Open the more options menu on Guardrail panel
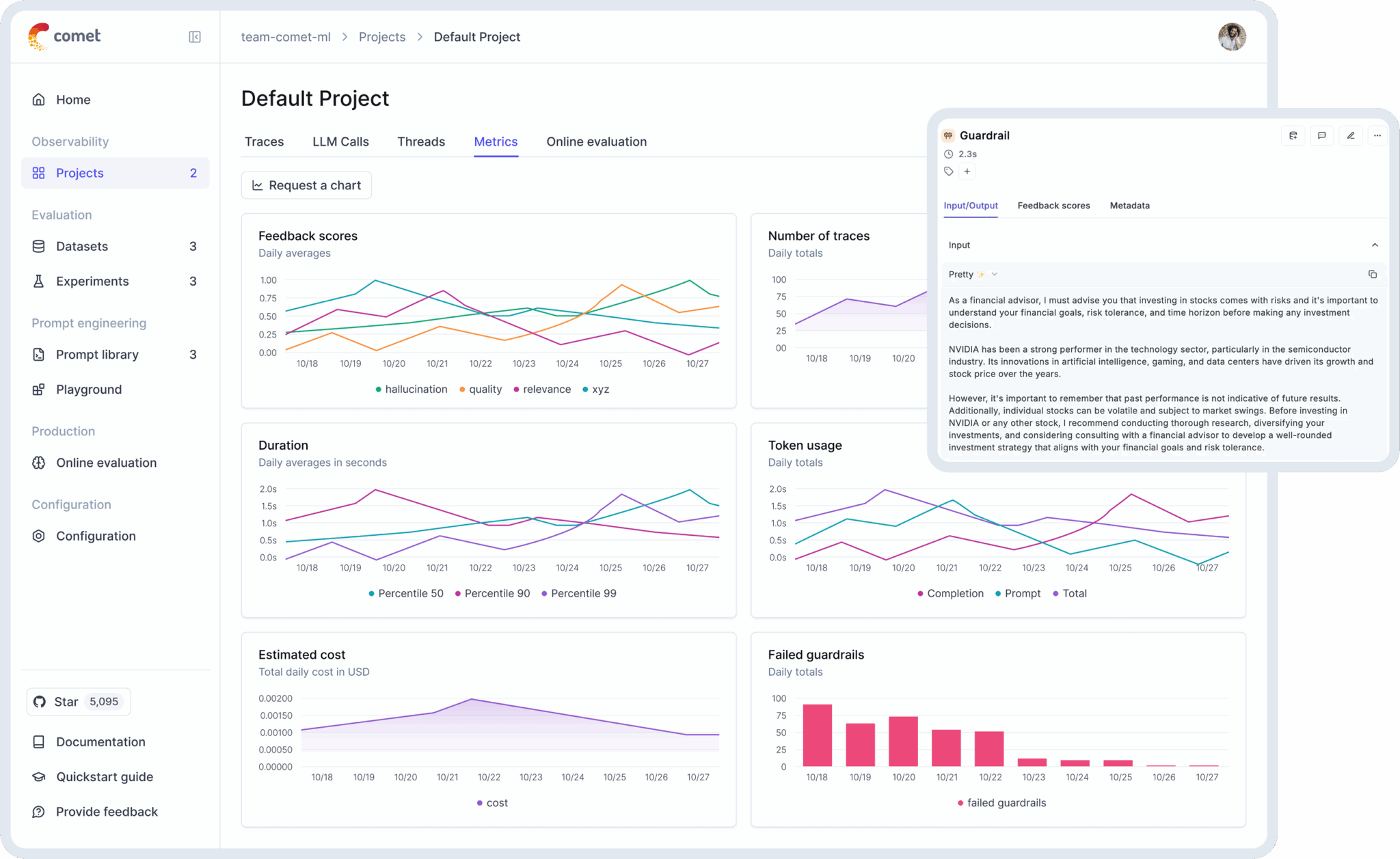This screenshot has height=859, width=1400. coord(1377,135)
